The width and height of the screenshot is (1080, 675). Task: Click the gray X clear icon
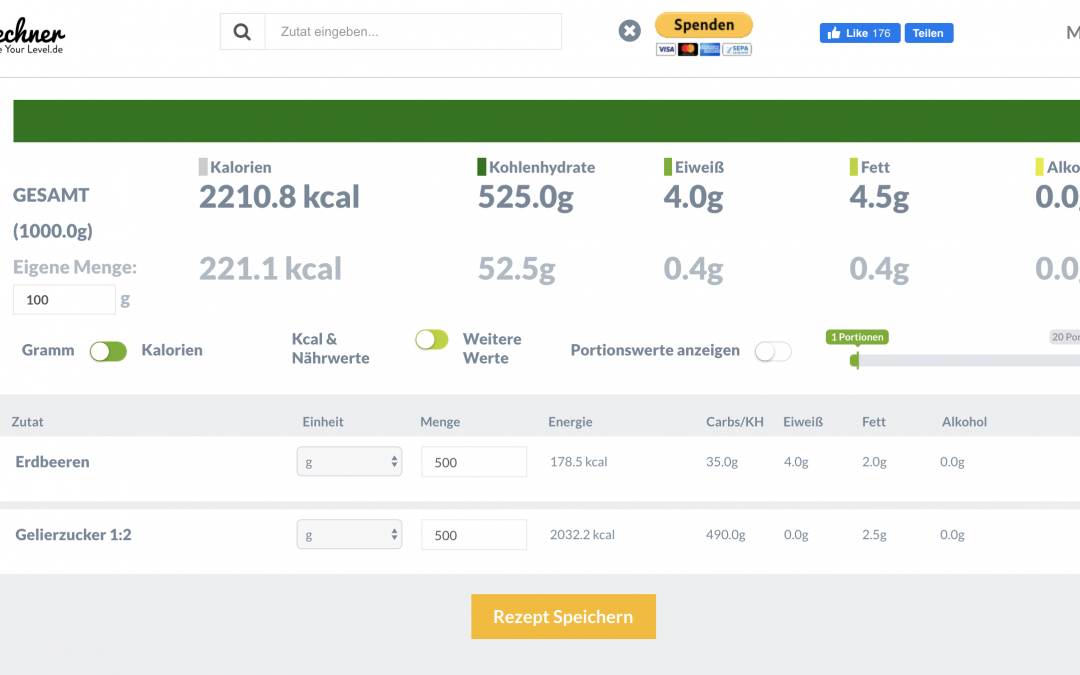pos(629,31)
